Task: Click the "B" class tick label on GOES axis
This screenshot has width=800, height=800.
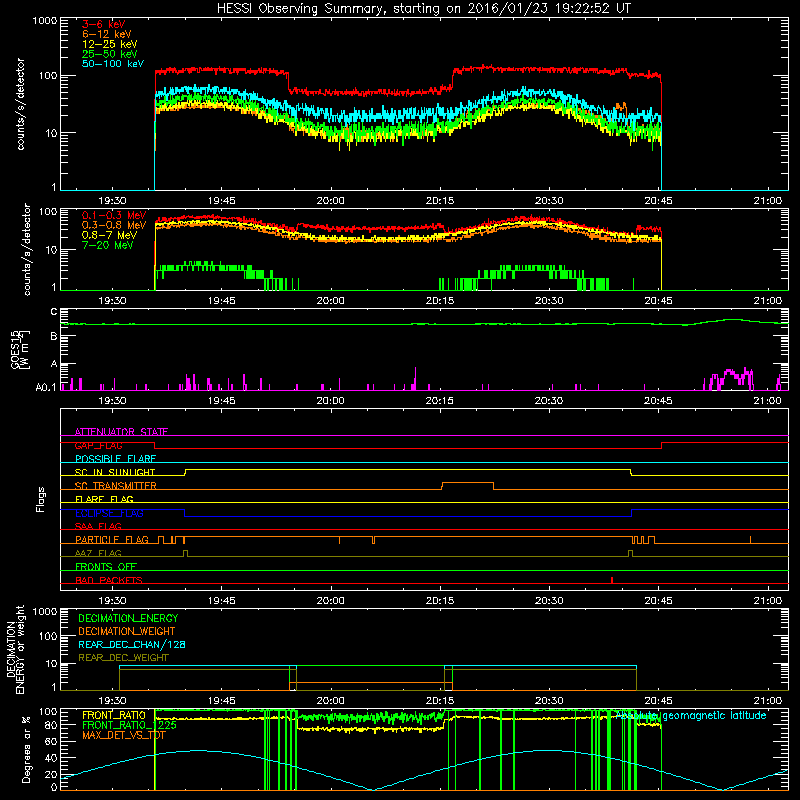Action: 54,336
